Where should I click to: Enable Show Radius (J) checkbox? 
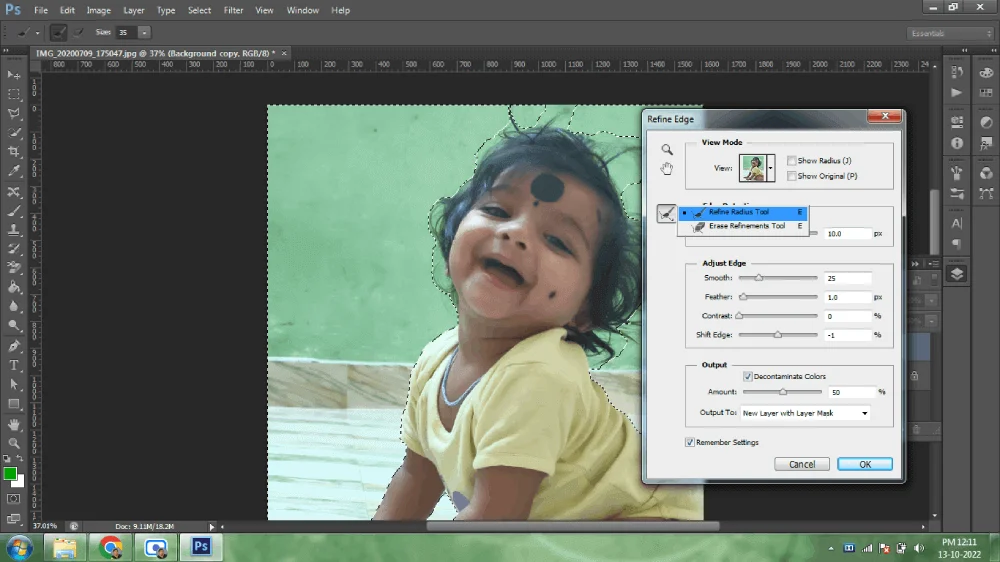click(x=791, y=161)
